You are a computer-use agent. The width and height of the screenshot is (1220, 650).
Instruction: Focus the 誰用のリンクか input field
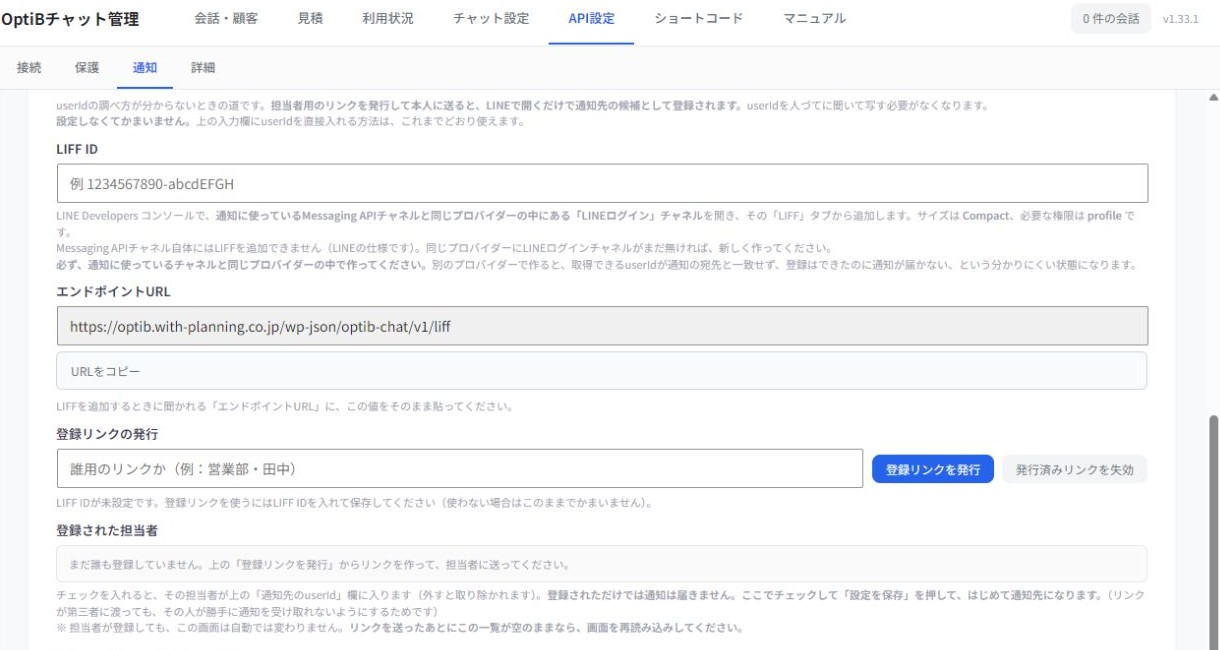(460, 468)
